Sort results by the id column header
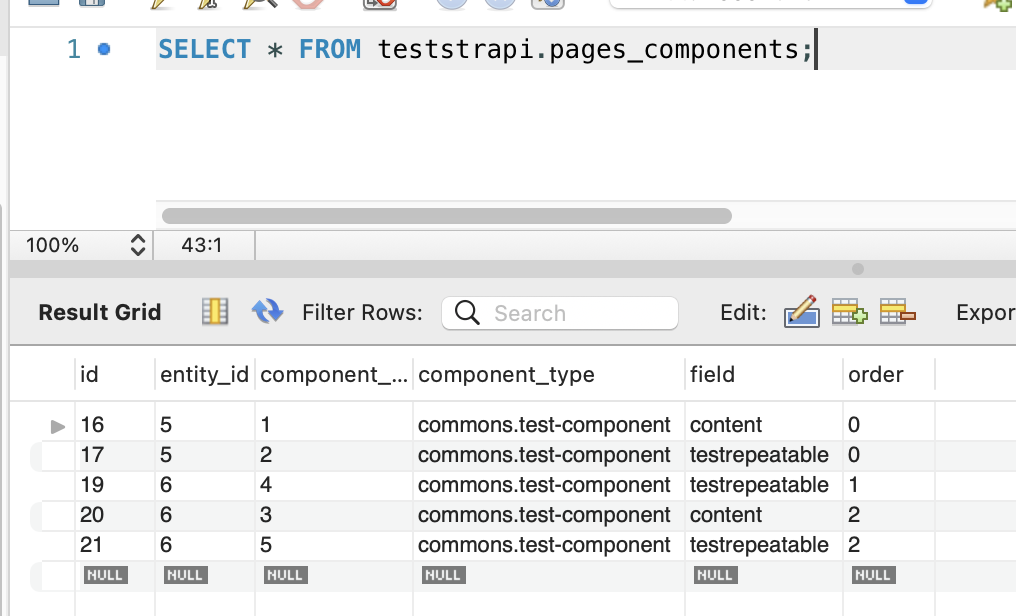Image resolution: width=1016 pixels, height=616 pixels. [89, 374]
